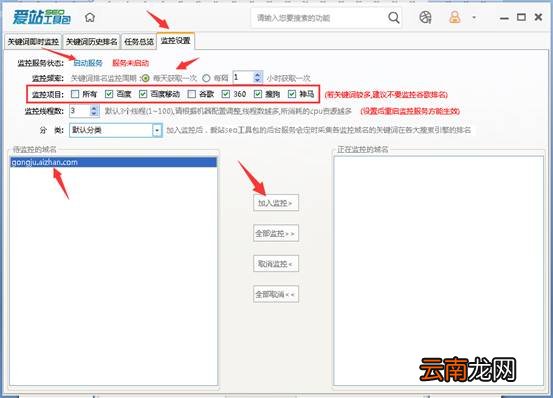Viewport: 553px width, 398px height.
Task: Open the 任务总览 tab
Action: coord(139,42)
